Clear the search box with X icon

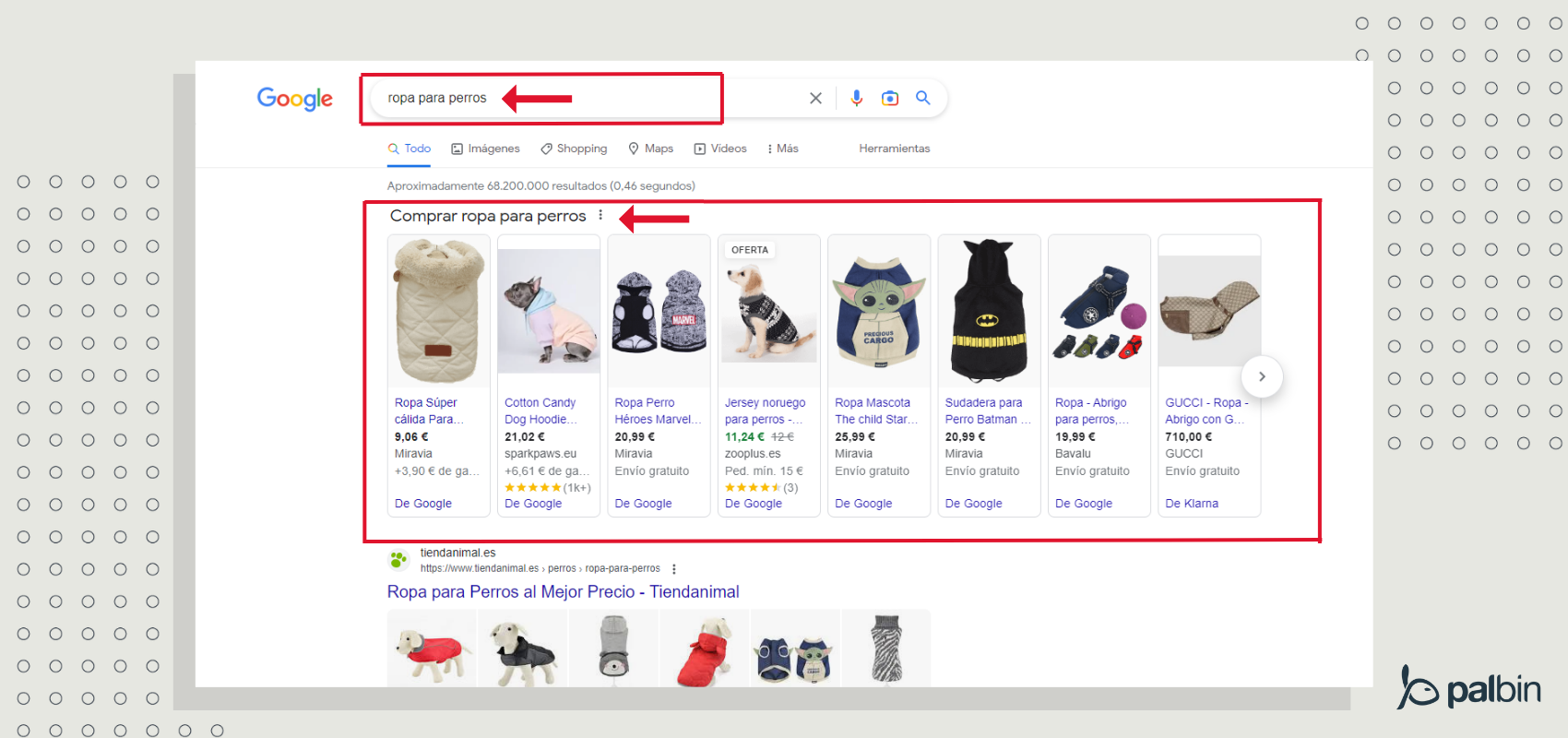pos(815,98)
